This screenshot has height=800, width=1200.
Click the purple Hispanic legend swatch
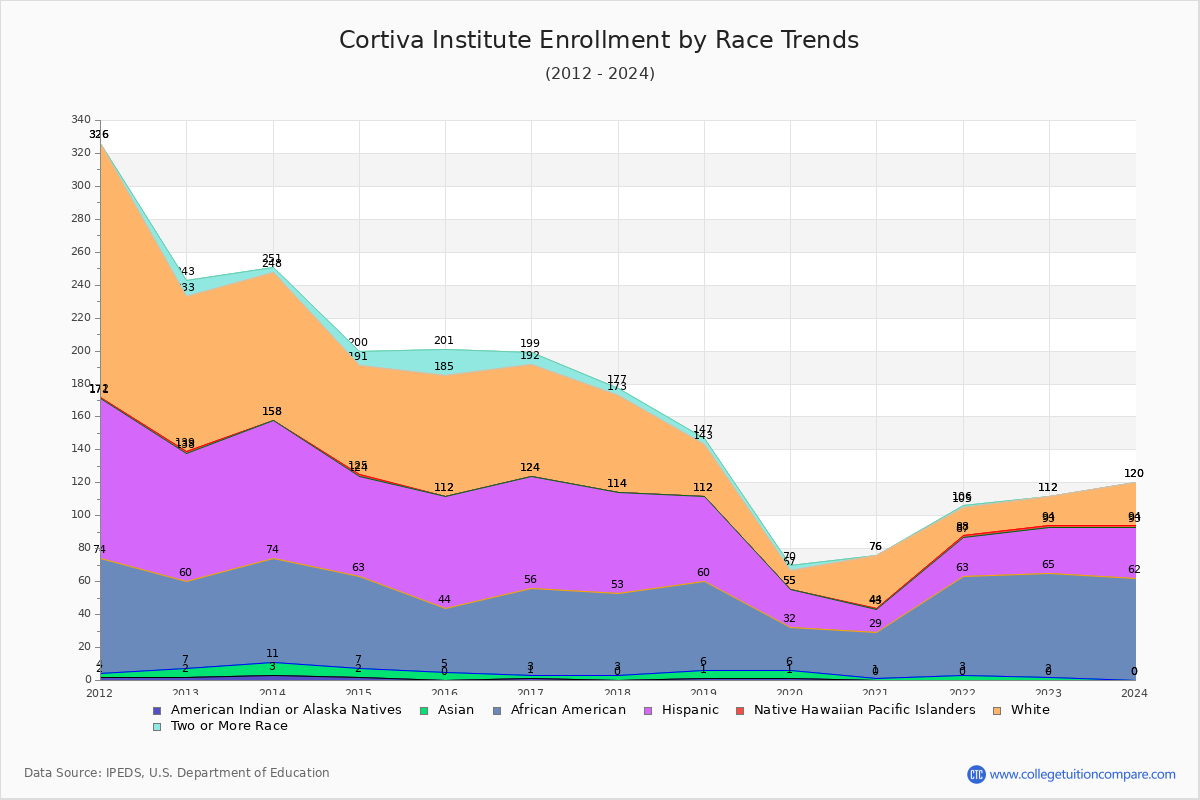tap(647, 711)
